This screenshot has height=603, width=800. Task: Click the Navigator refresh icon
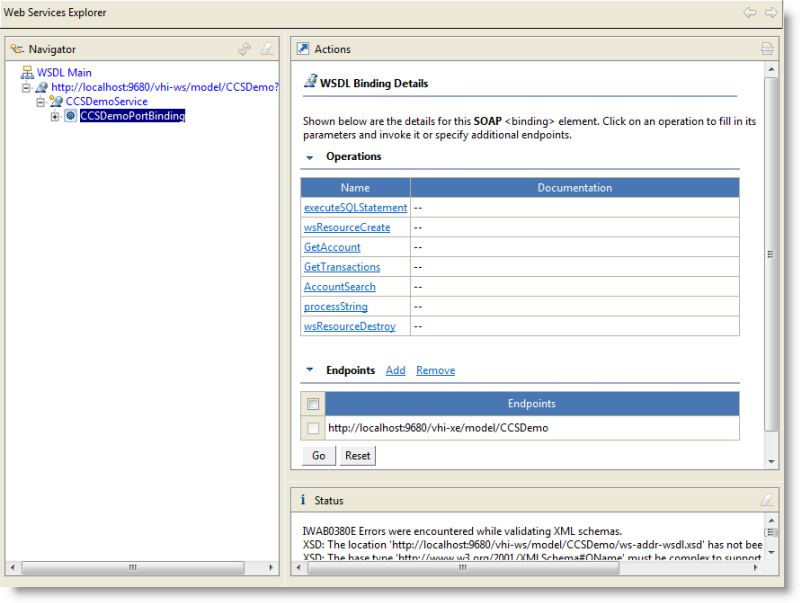244,49
